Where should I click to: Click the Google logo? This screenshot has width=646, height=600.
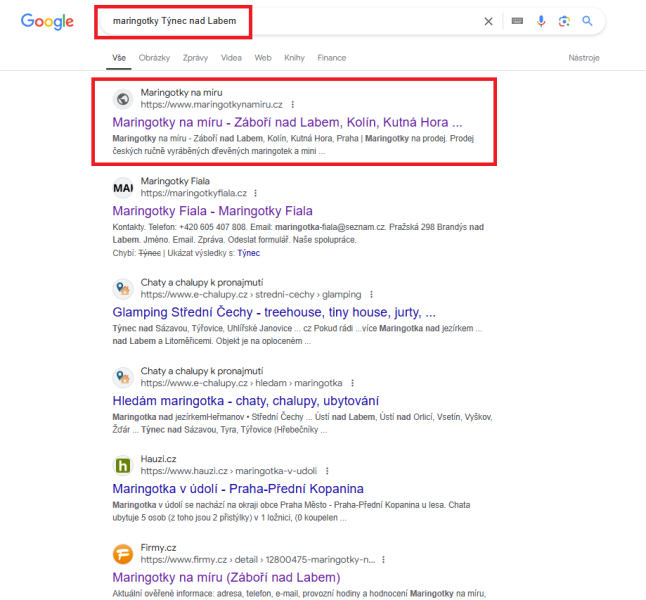coord(47,21)
